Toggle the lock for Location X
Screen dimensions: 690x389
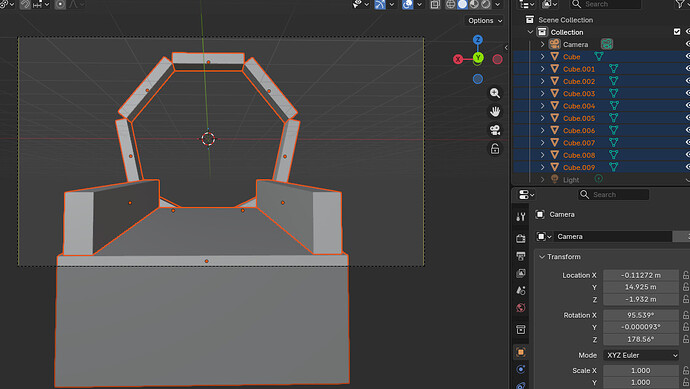[686, 275]
